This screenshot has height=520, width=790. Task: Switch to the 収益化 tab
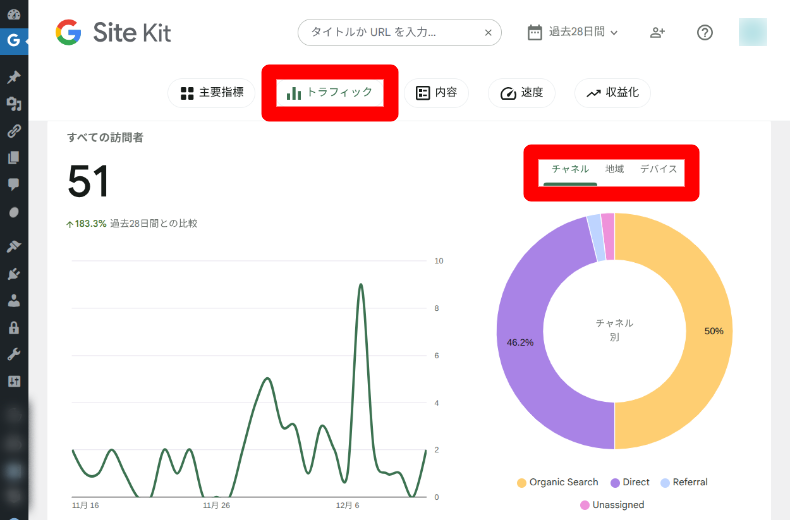tap(612, 93)
